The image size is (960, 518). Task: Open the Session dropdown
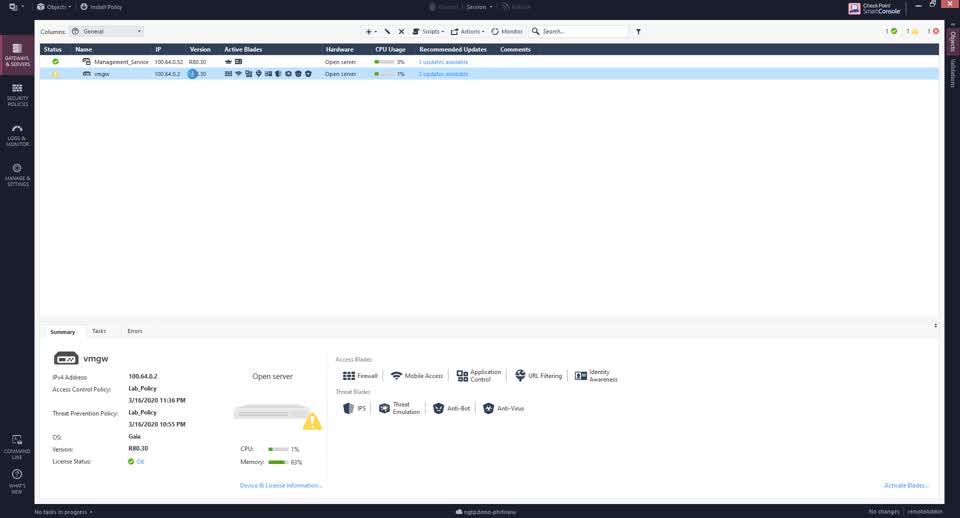coord(479,7)
